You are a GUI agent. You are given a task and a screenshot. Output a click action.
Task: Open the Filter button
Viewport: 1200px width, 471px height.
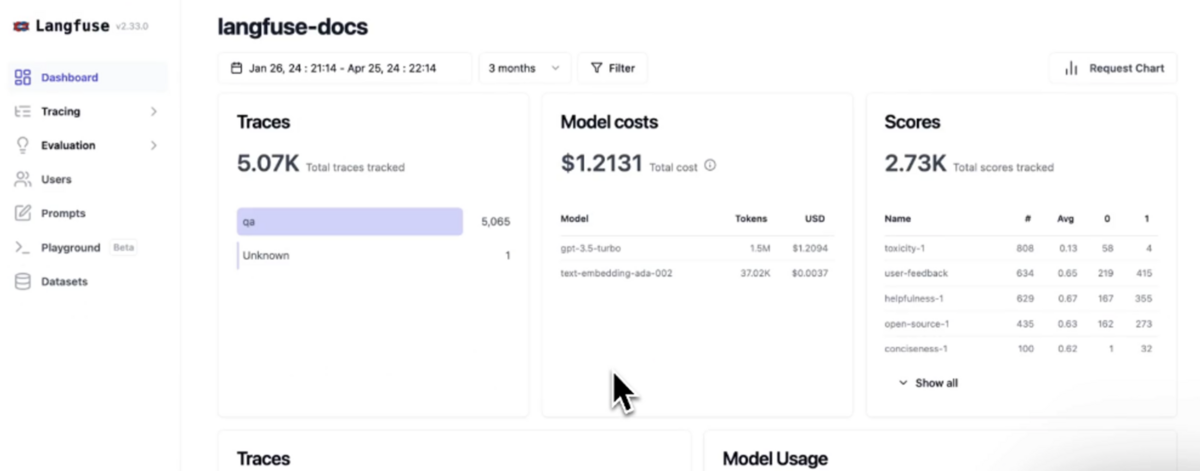click(613, 68)
